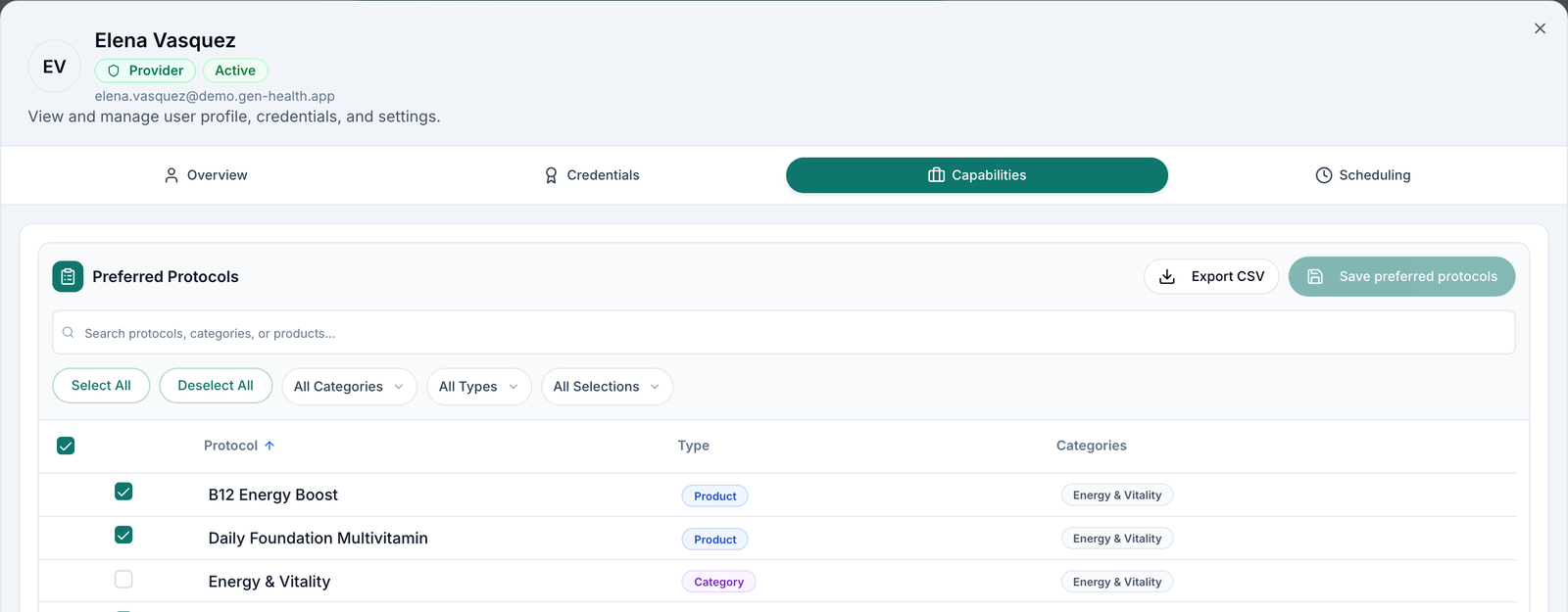Close the user profile dialog
Screen dimensions: 1568x612
pos(1540,28)
